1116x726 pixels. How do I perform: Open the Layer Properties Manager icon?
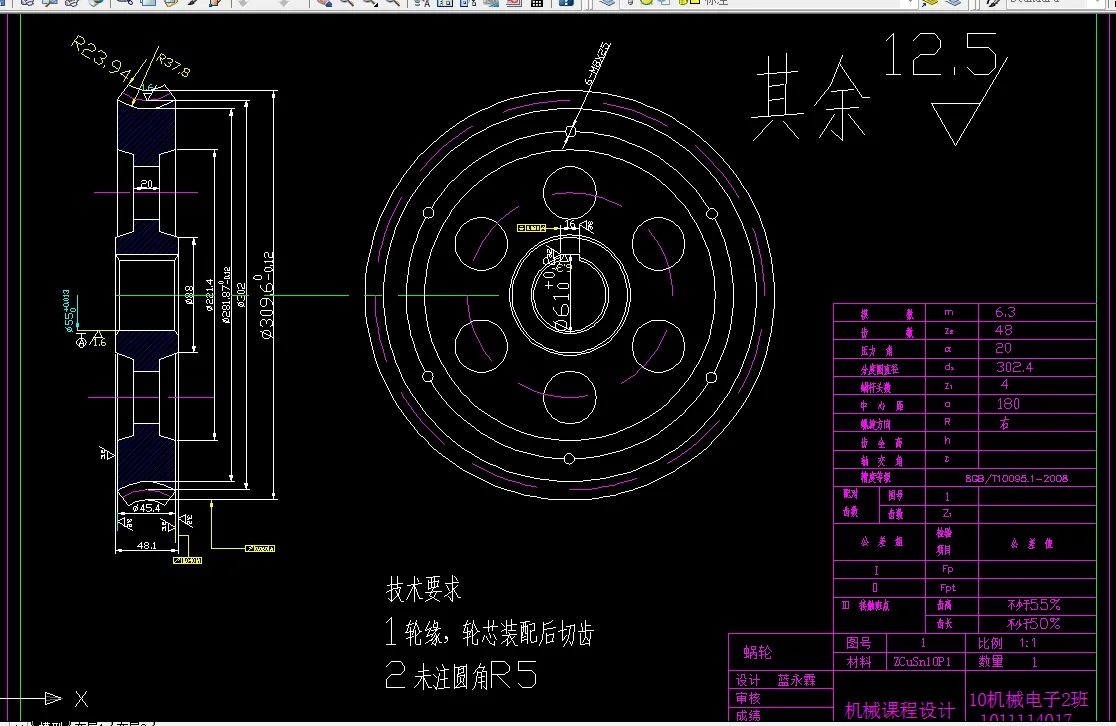(607, 6)
